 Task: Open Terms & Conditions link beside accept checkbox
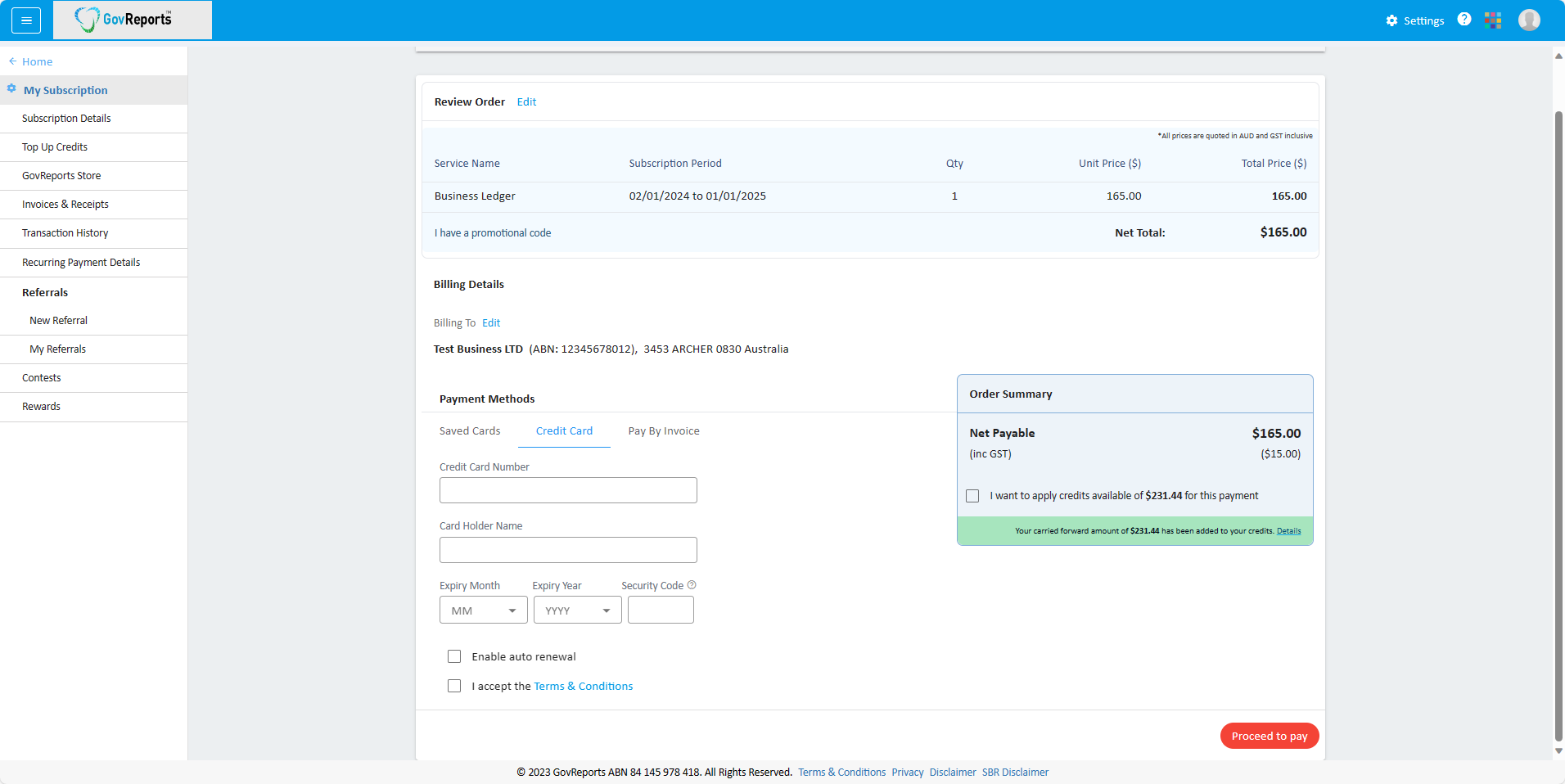point(584,687)
